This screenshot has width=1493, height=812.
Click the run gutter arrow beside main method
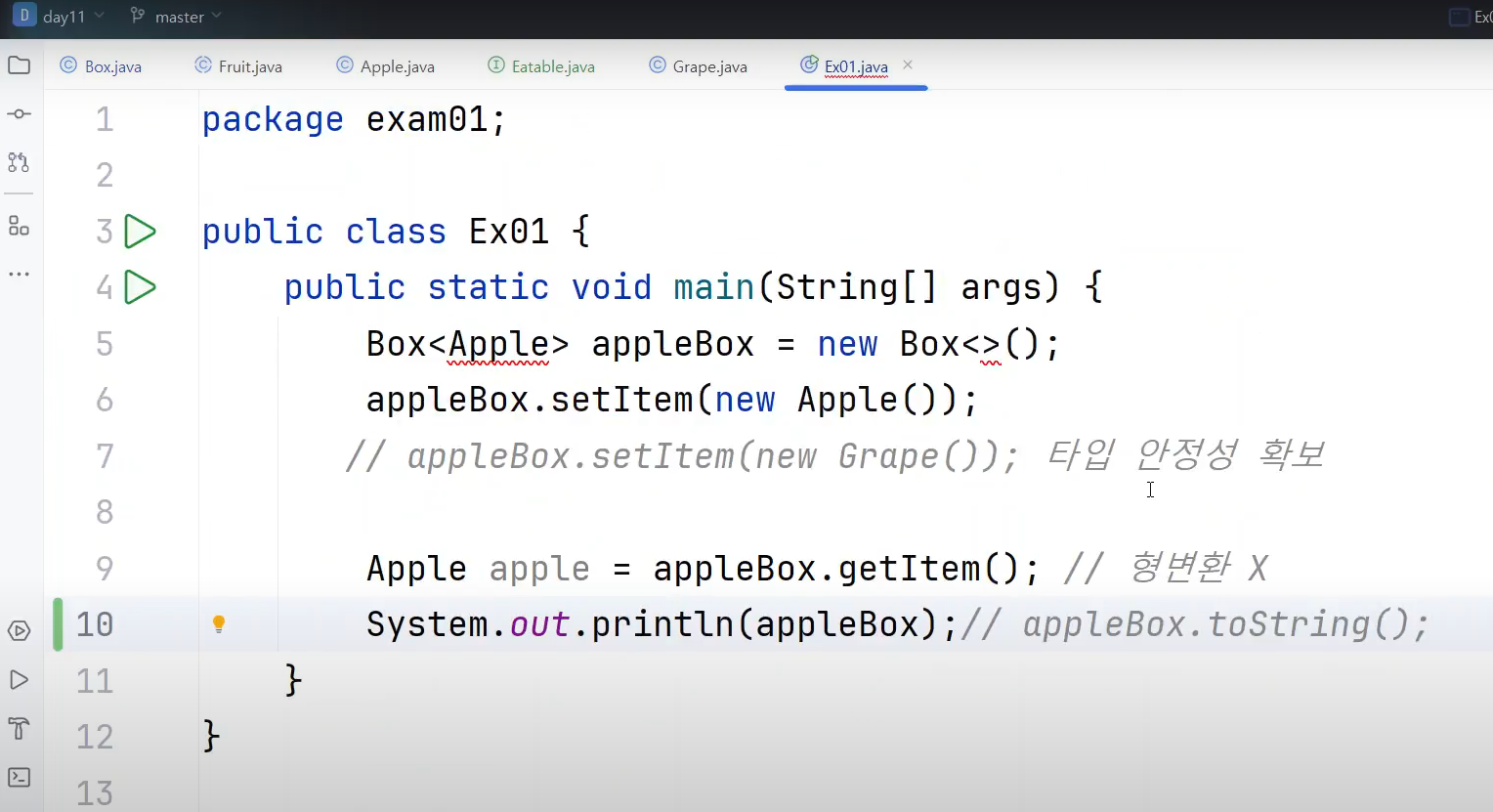pos(141,287)
